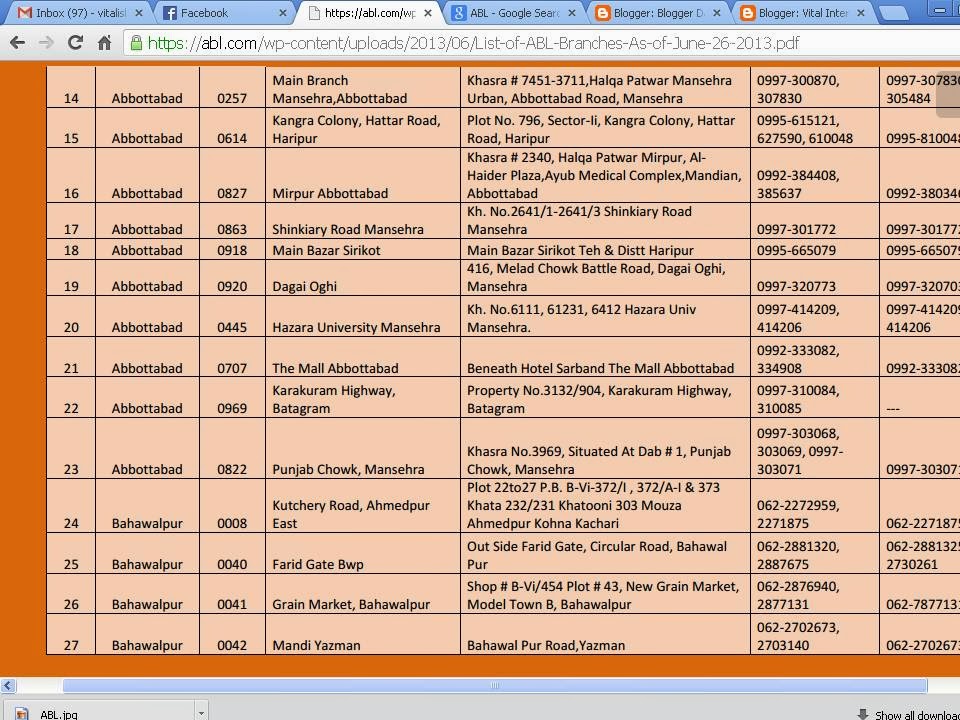Open a new browser tab
960x720 pixels.
click(x=893, y=13)
